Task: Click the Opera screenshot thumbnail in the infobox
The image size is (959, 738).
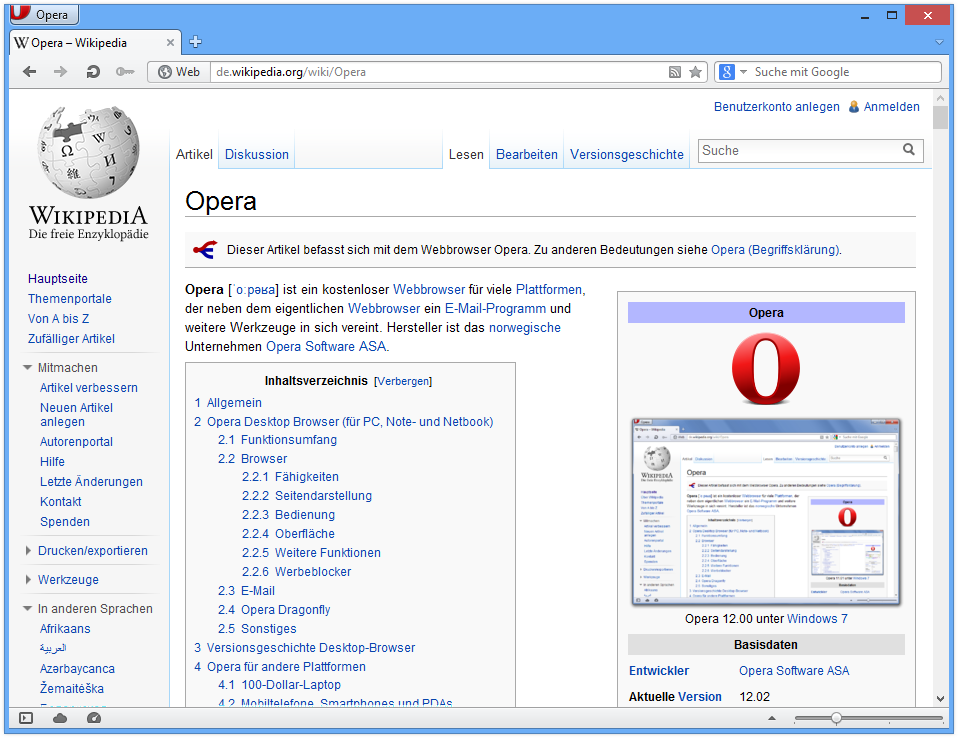Action: coord(766,512)
